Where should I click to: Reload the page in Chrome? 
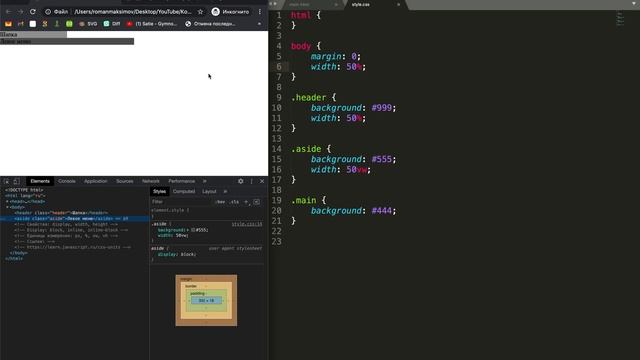(33, 12)
